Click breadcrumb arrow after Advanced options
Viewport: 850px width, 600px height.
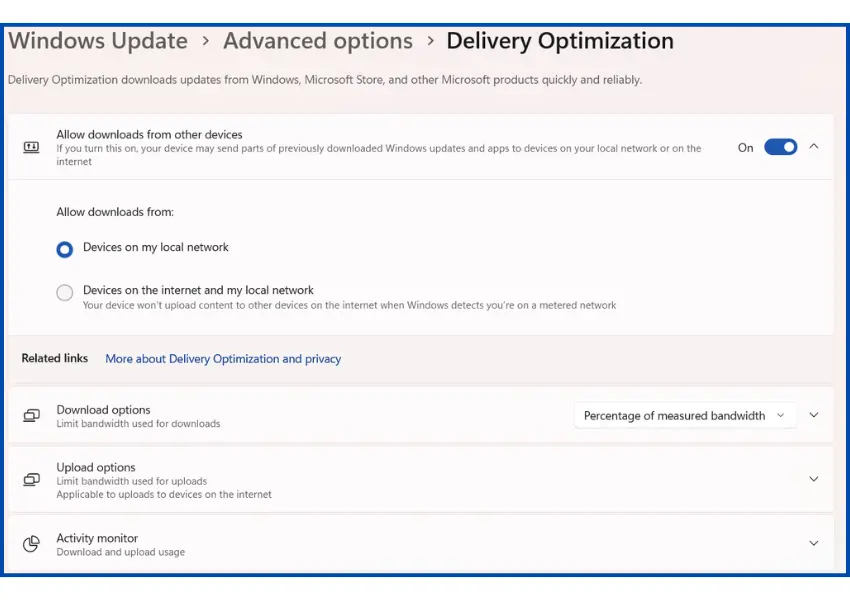coord(430,42)
